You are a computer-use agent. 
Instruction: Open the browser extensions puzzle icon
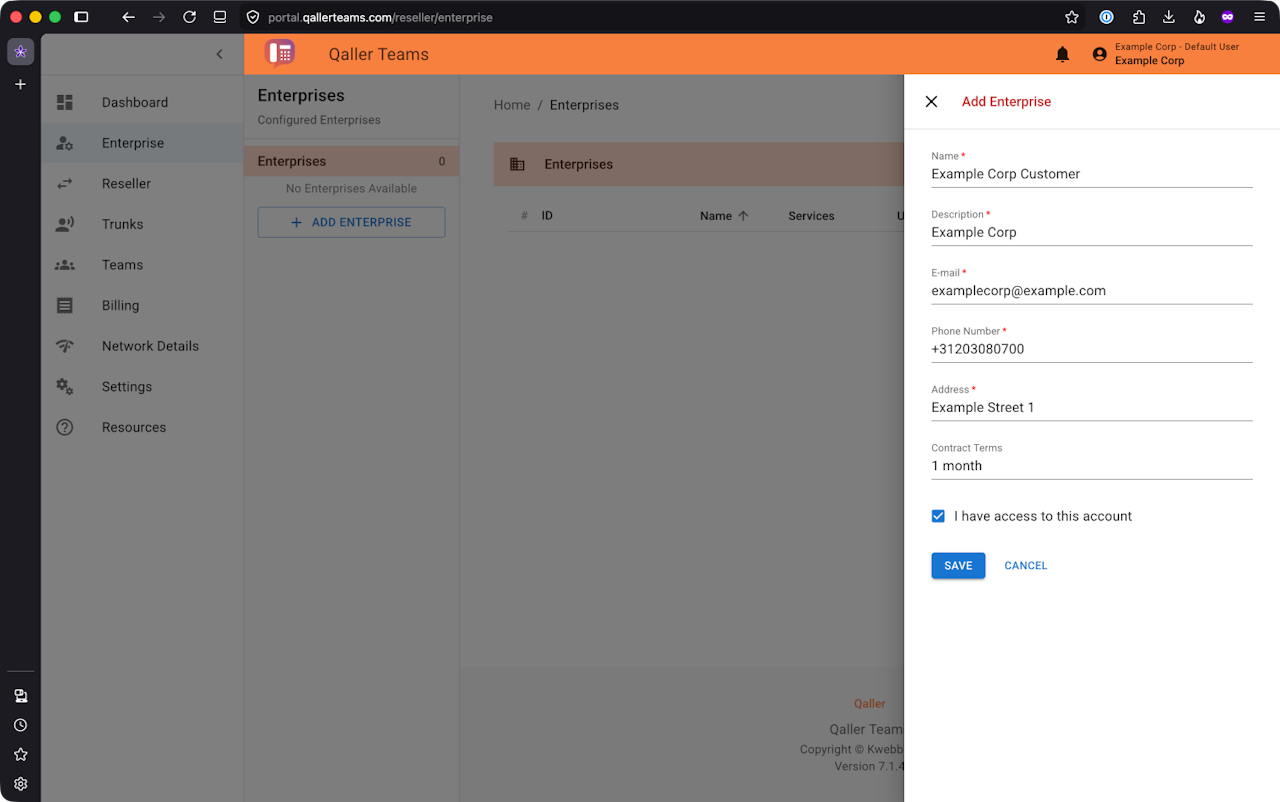click(x=1138, y=17)
